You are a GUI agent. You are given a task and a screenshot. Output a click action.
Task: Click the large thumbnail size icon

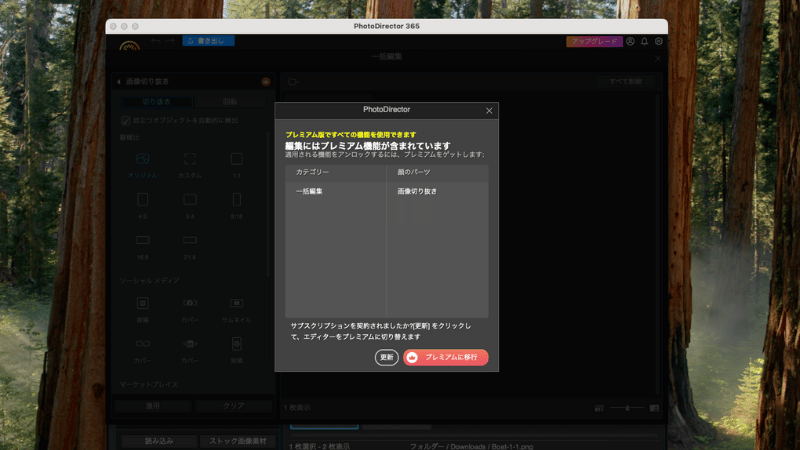click(x=655, y=408)
